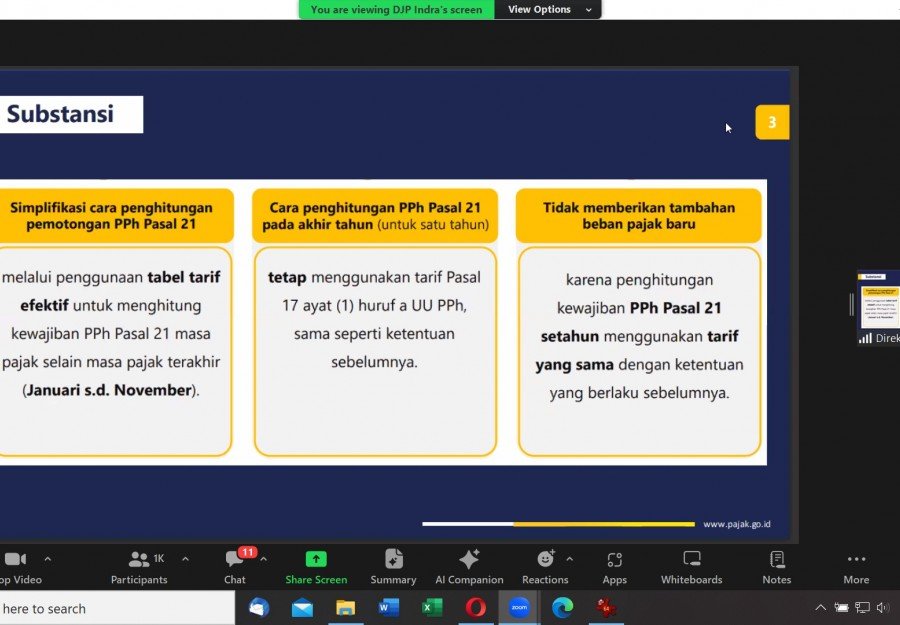Show hidden system tray icons

pos(820,608)
